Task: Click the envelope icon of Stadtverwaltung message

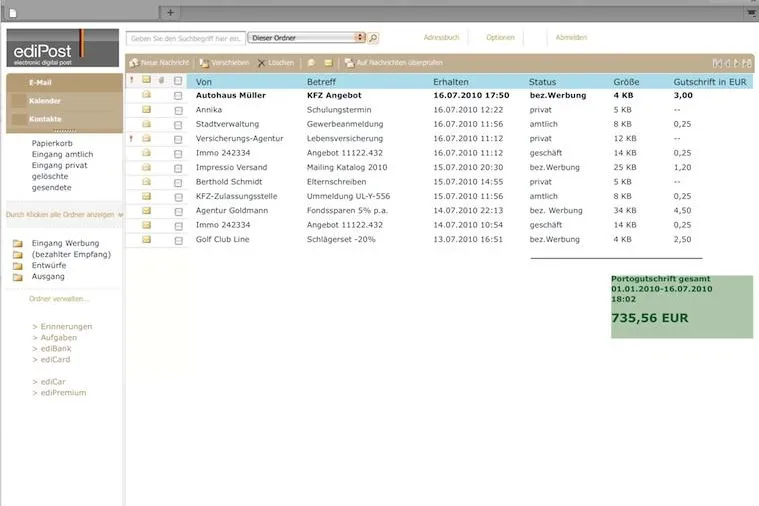Action: tap(146, 123)
